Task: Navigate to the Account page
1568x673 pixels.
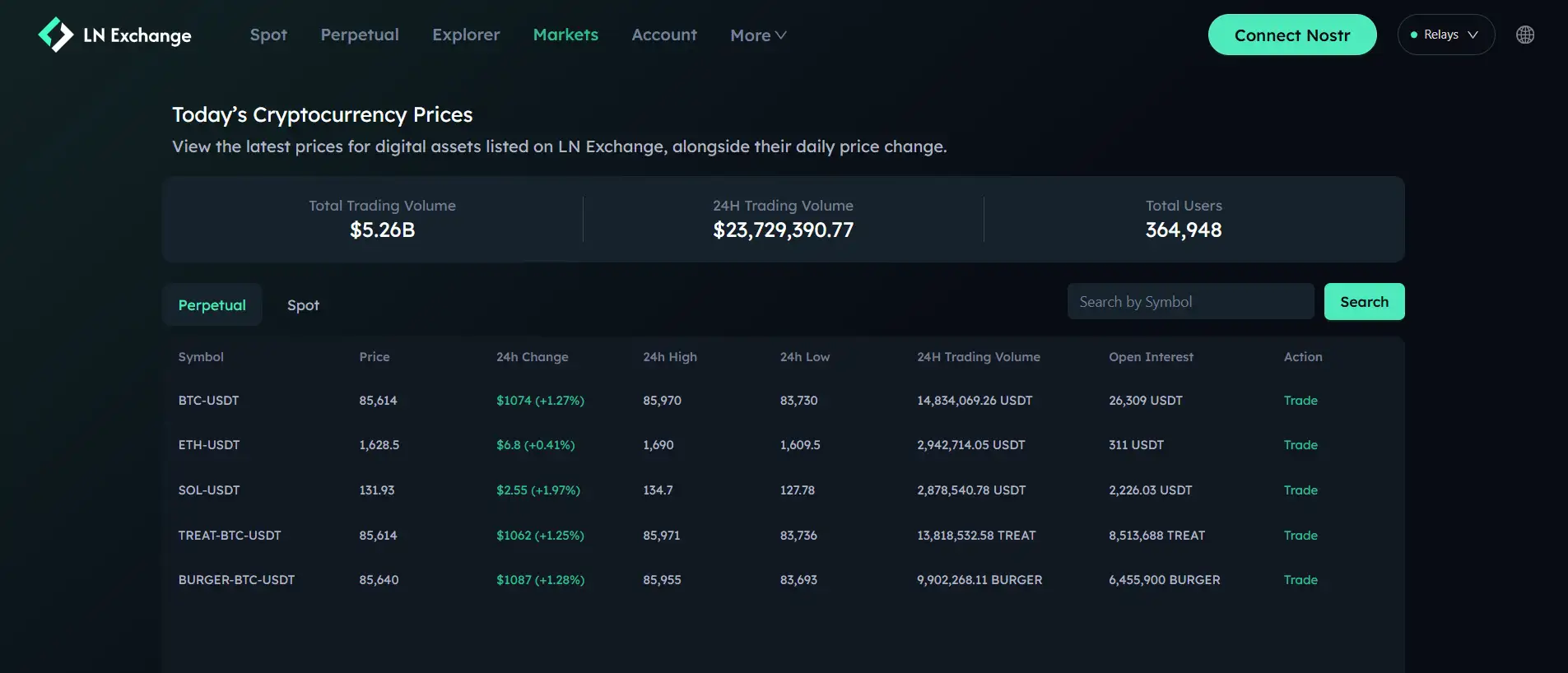Action: tap(664, 35)
